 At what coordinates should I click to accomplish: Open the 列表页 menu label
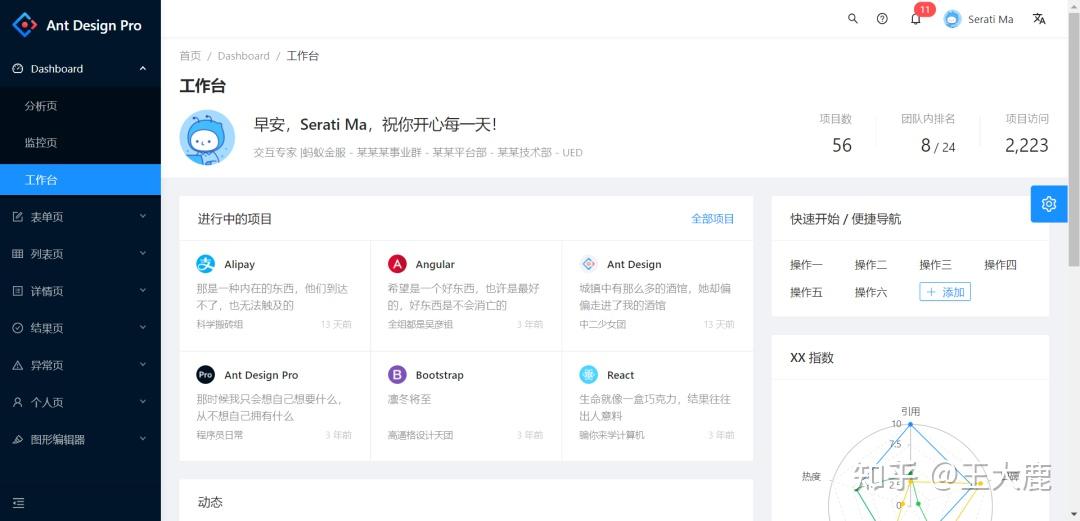47,254
